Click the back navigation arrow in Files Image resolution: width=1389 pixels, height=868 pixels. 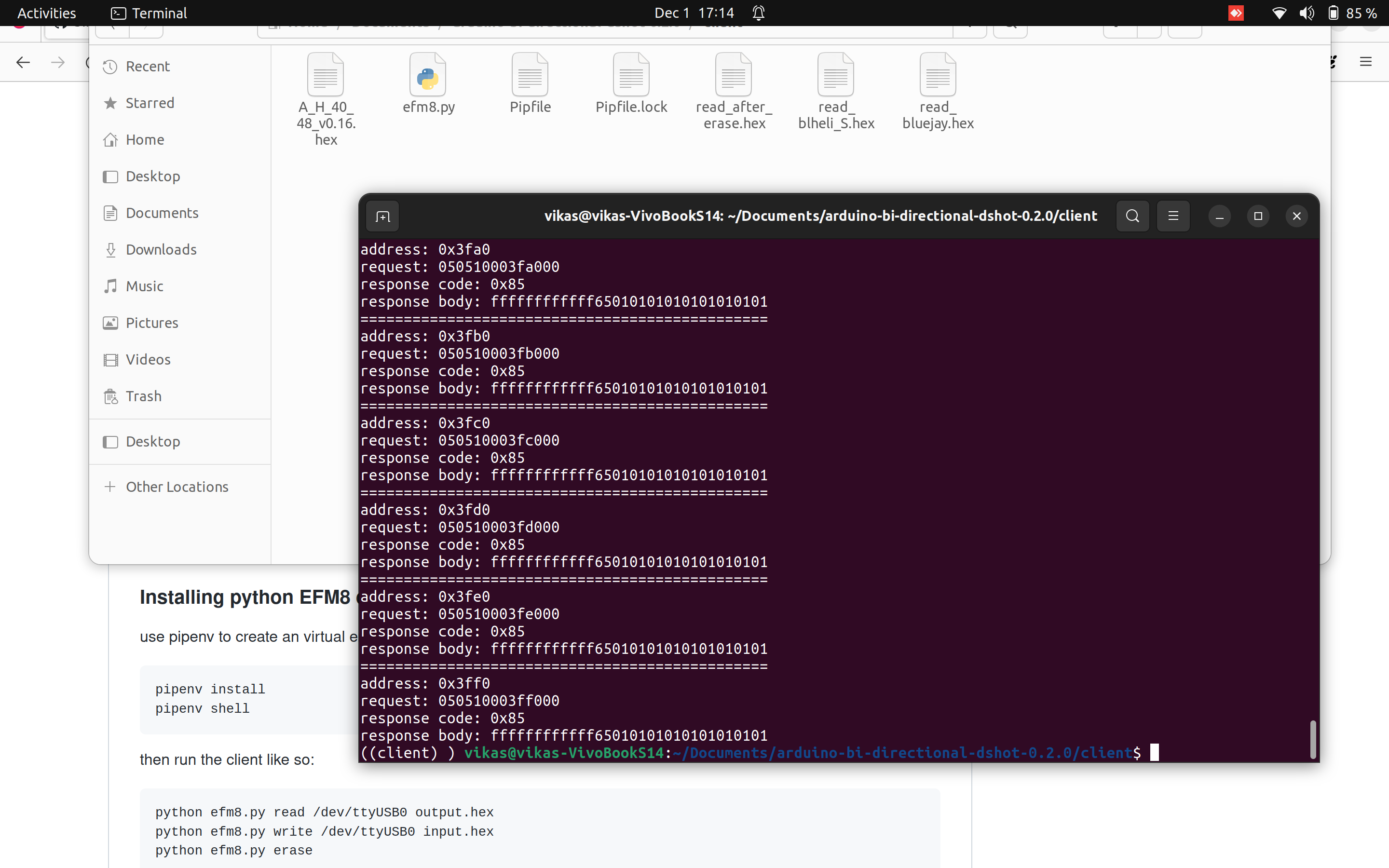point(23,62)
